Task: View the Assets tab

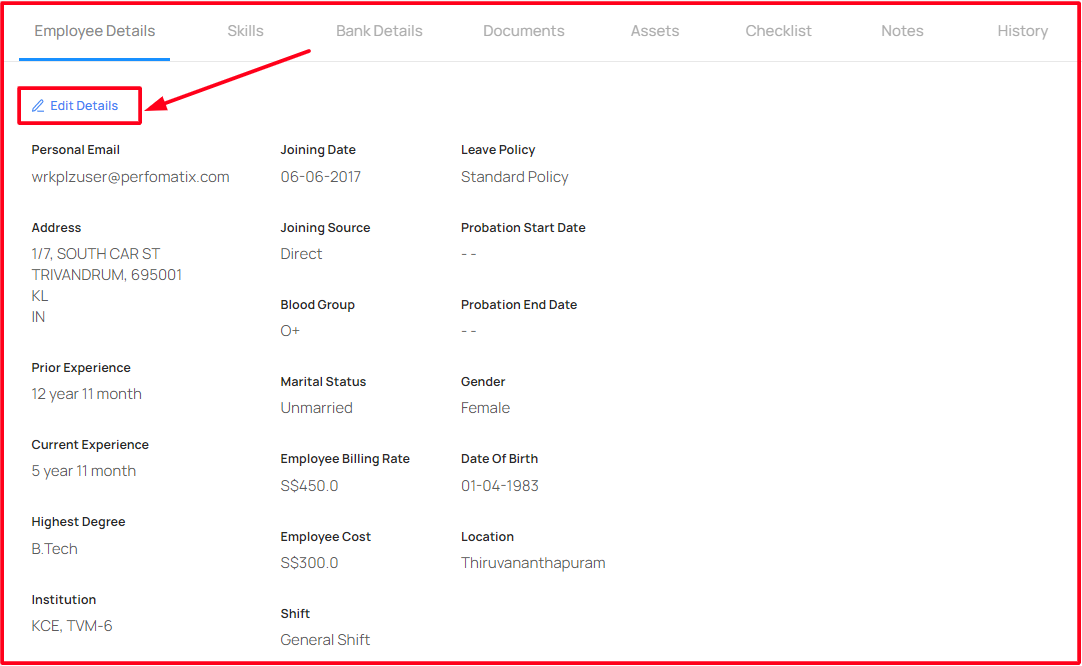Action: [655, 31]
